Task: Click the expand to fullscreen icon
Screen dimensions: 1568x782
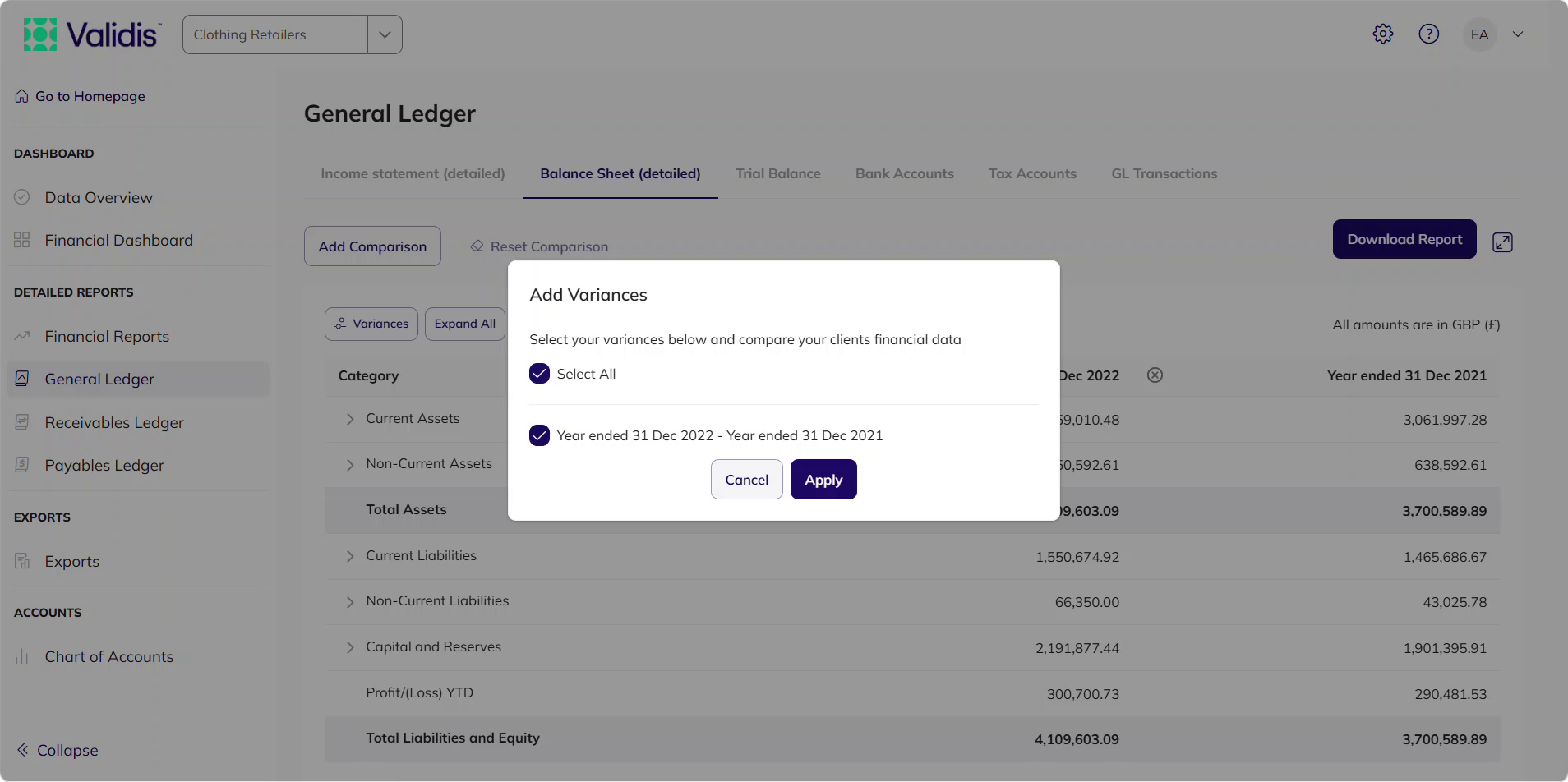Action: point(1502,242)
